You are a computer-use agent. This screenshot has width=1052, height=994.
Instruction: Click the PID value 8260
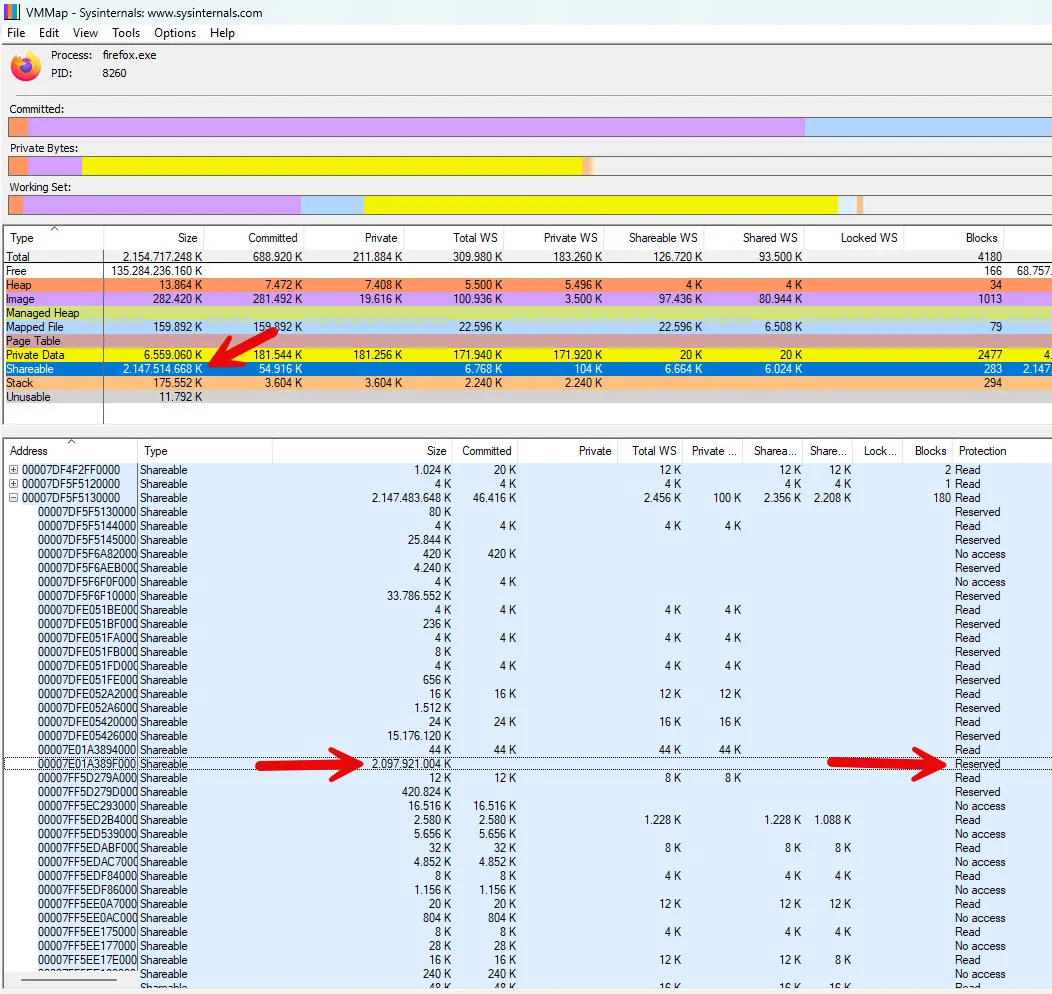click(114, 73)
